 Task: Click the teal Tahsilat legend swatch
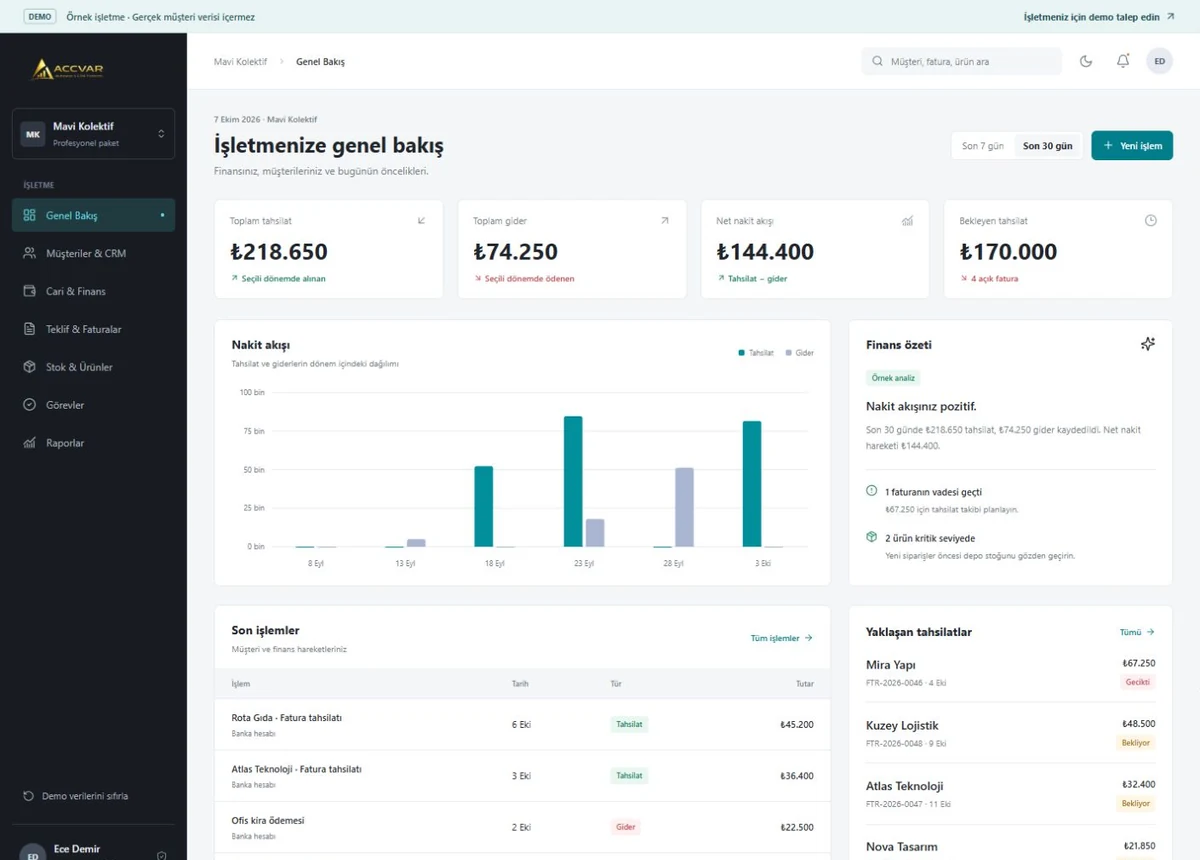741,353
